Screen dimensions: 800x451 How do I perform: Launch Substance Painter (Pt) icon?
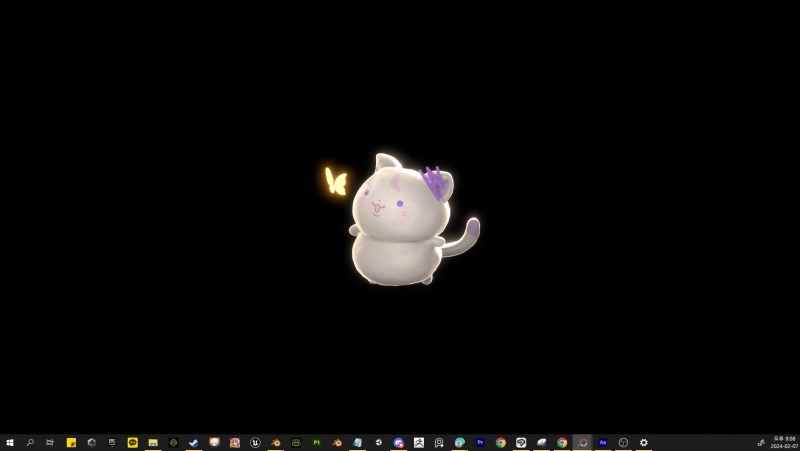tap(317, 442)
